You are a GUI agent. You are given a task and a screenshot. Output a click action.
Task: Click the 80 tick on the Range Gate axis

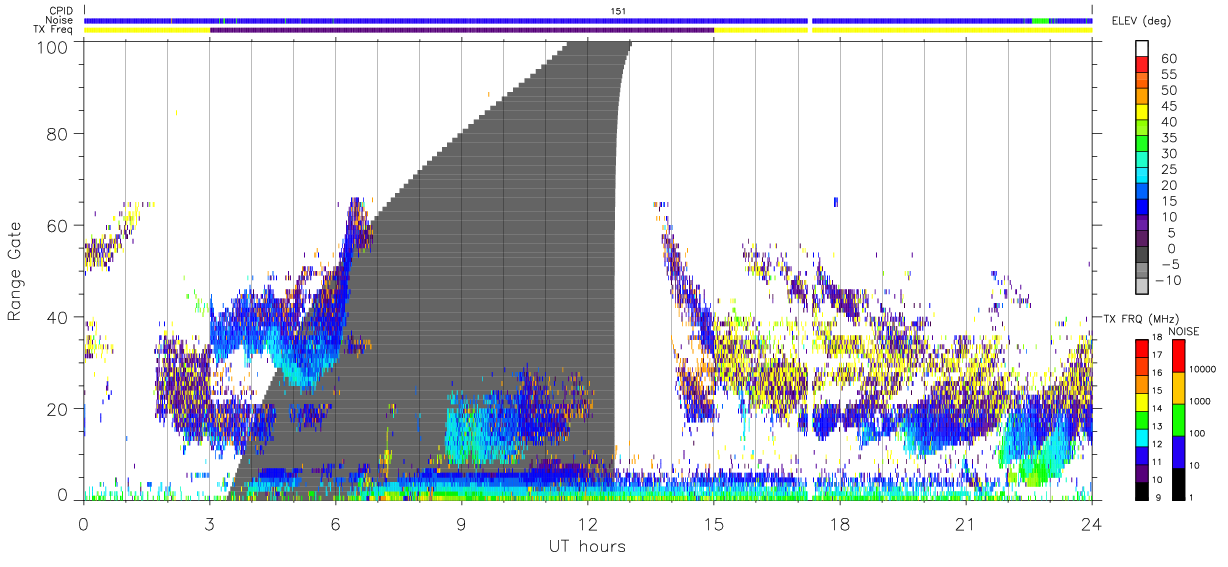pyautogui.click(x=59, y=134)
